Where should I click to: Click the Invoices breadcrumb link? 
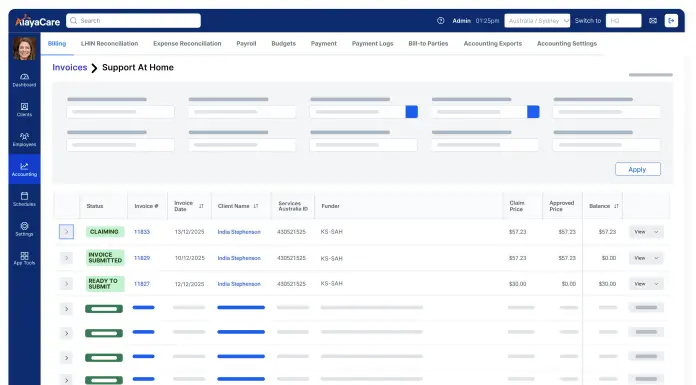pos(70,67)
